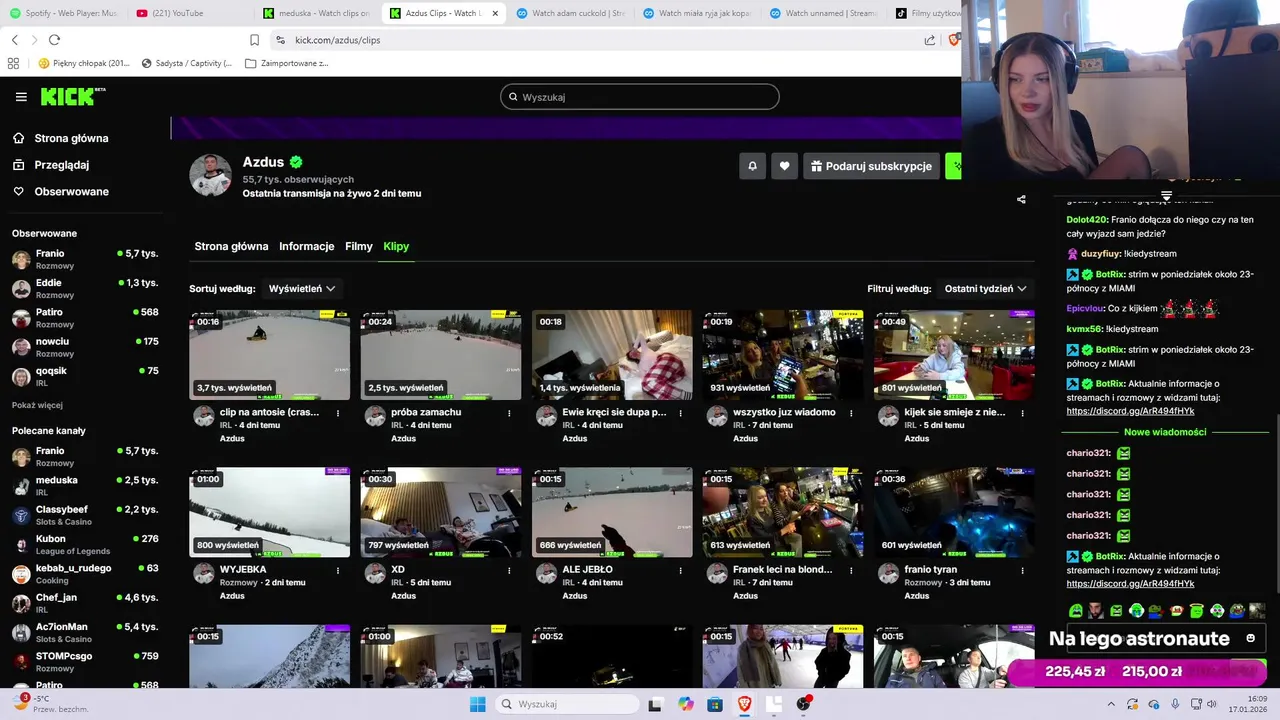Open Brave browser from the taskbar
1280x720 pixels.
[x=744, y=704]
